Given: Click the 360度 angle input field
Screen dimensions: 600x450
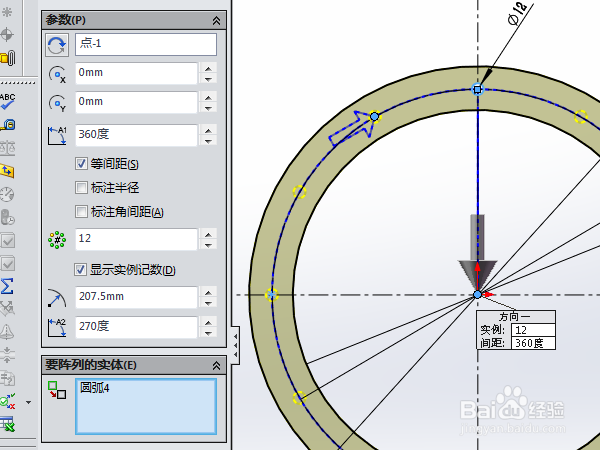Looking at the screenshot, I should coord(136,135).
